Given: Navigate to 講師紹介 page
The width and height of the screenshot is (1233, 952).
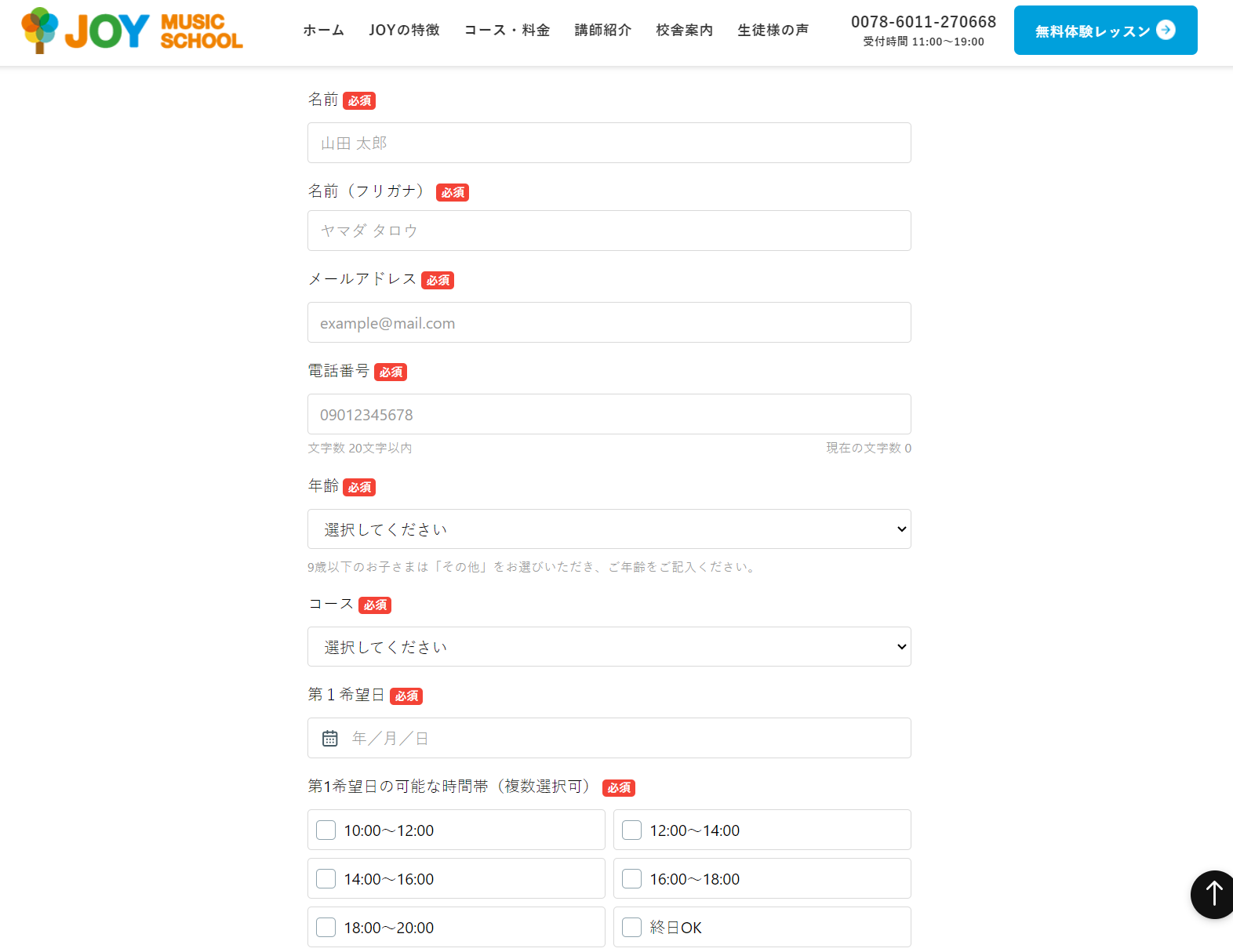Looking at the screenshot, I should 602,31.
